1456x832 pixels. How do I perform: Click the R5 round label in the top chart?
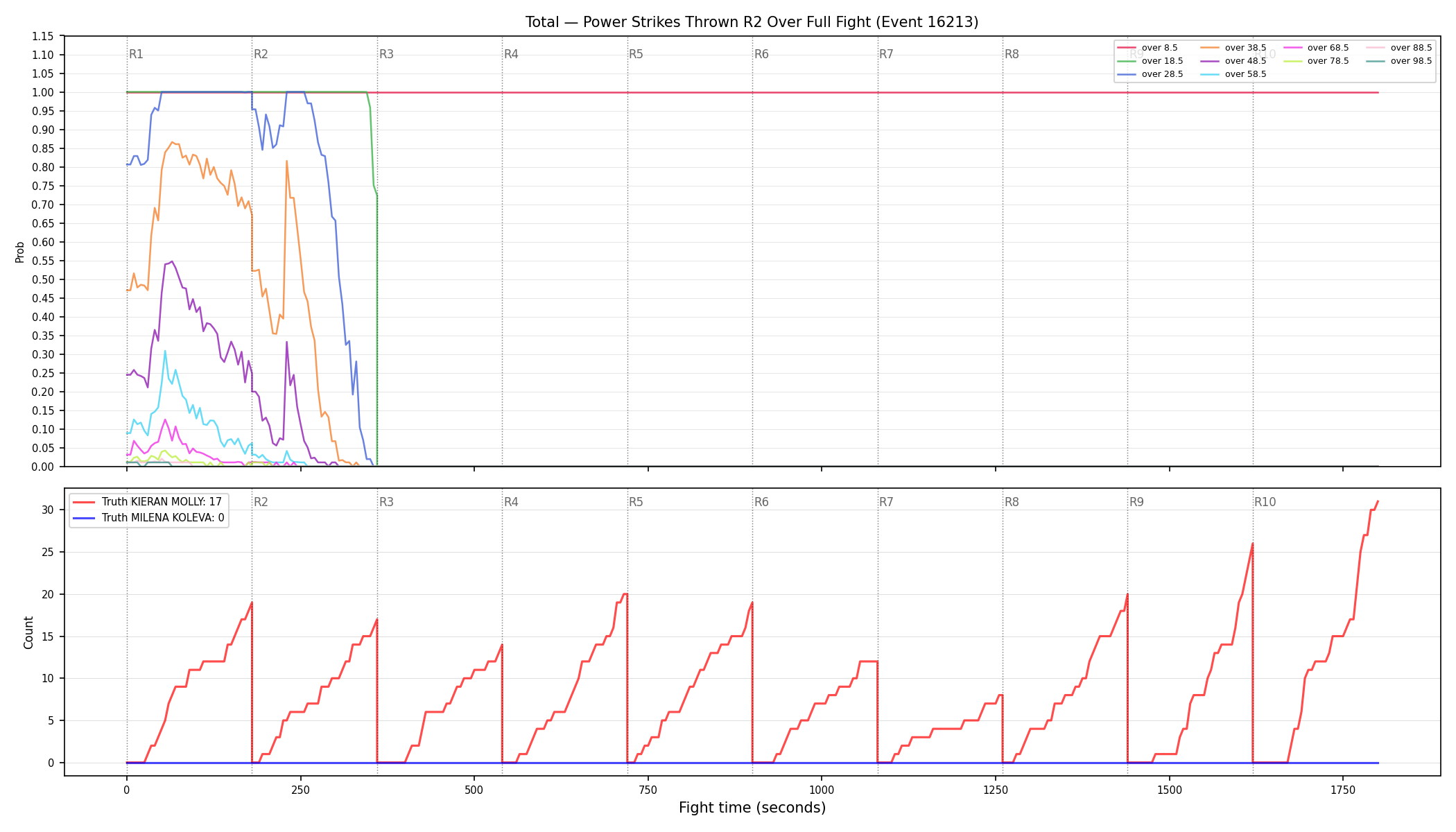(636, 54)
